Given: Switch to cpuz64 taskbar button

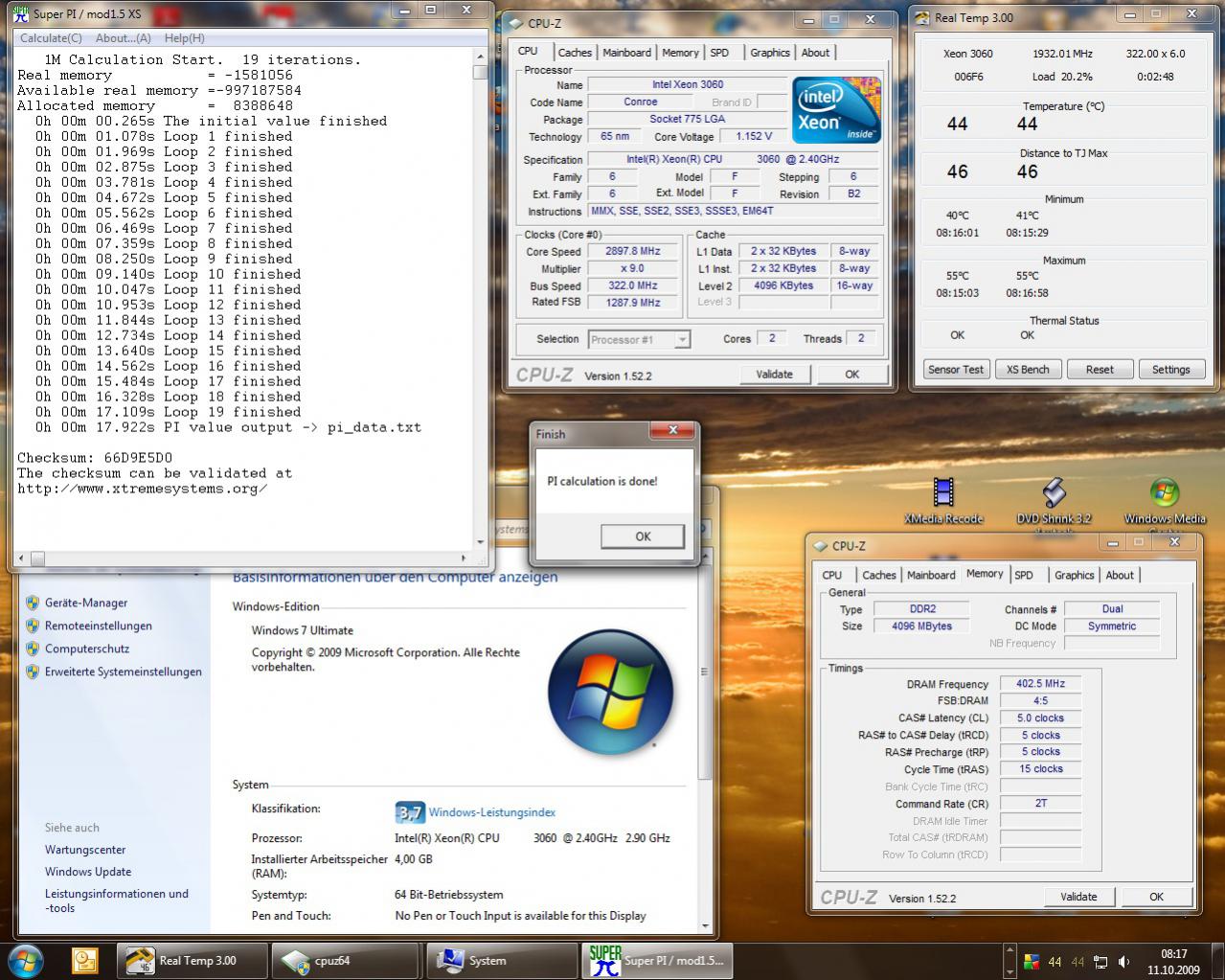Looking at the screenshot, I should point(345,960).
